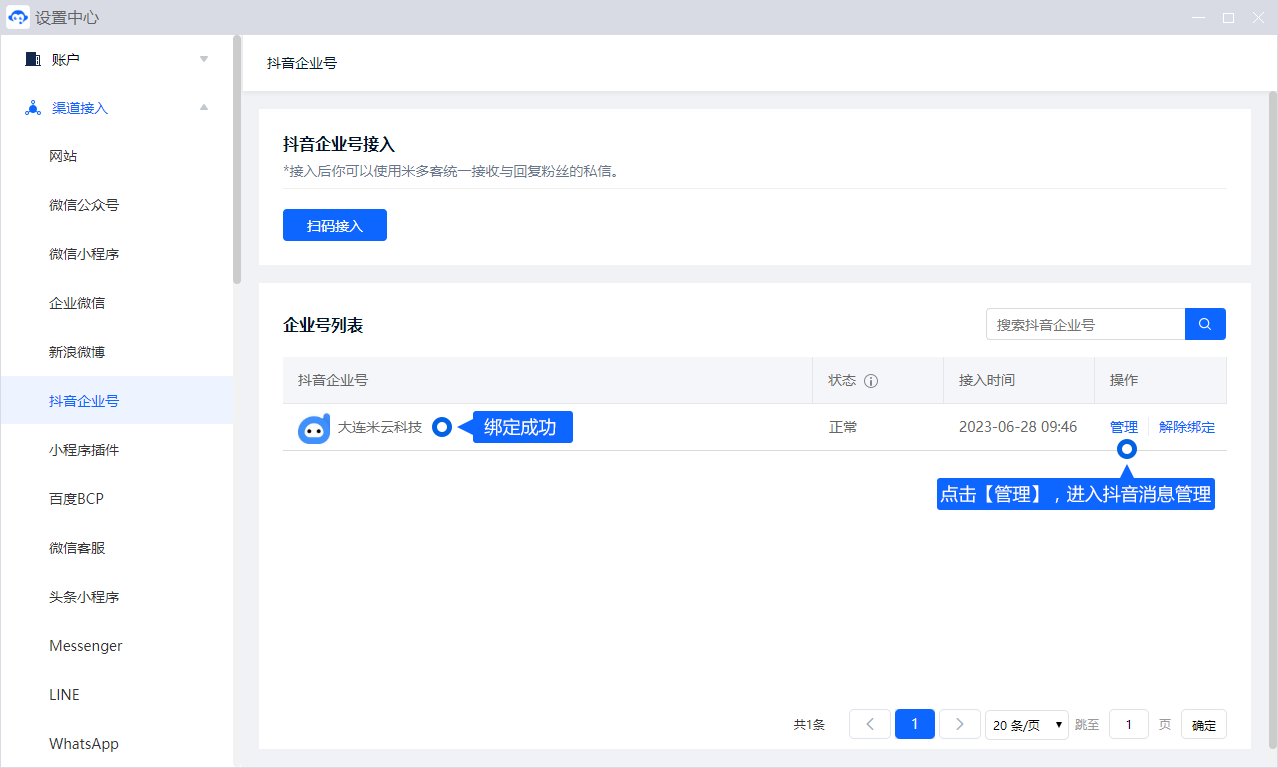Image resolution: width=1278 pixels, height=768 pixels.
Task: Click the 确定 jump button
Action: 1204,725
